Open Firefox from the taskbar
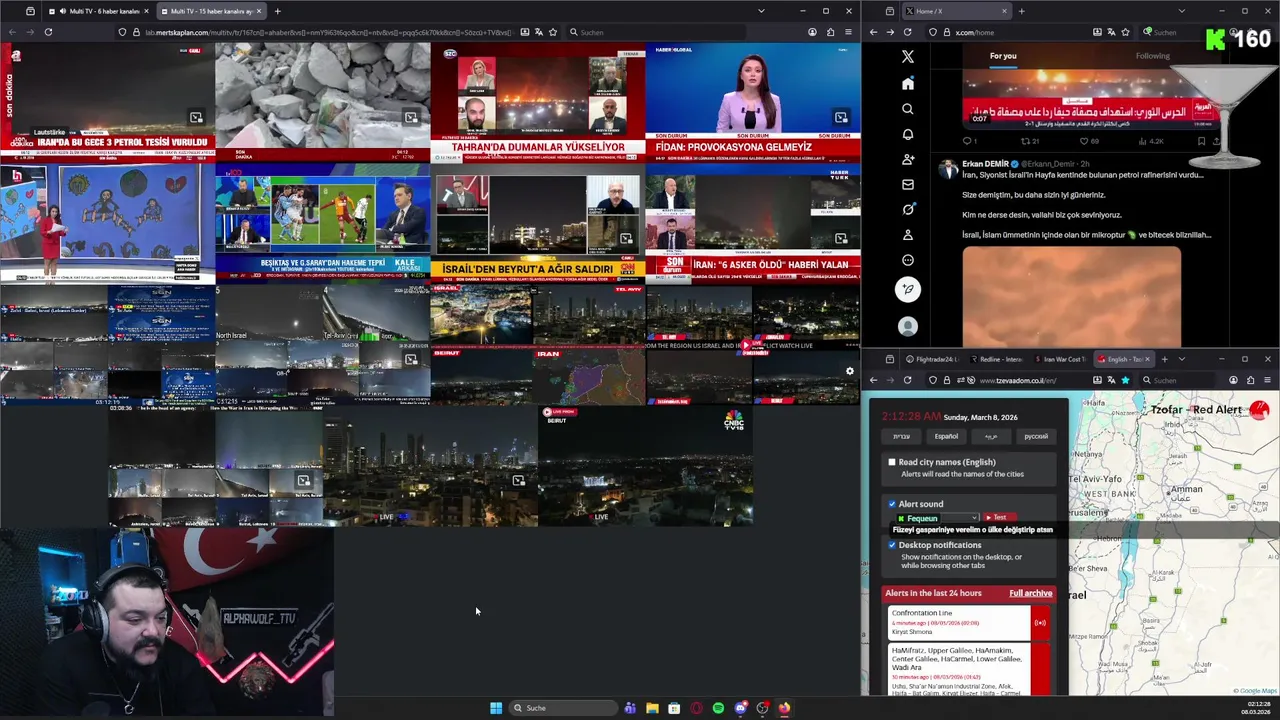This screenshot has height=720, width=1280. click(784, 708)
